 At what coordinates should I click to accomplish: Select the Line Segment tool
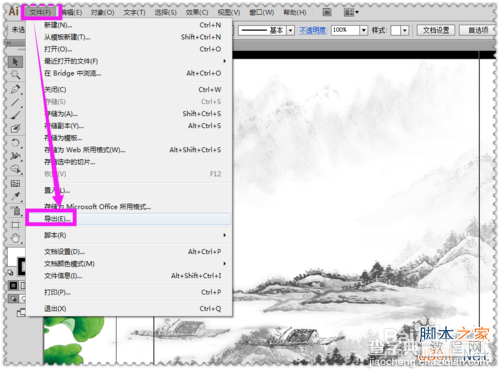click(15, 102)
